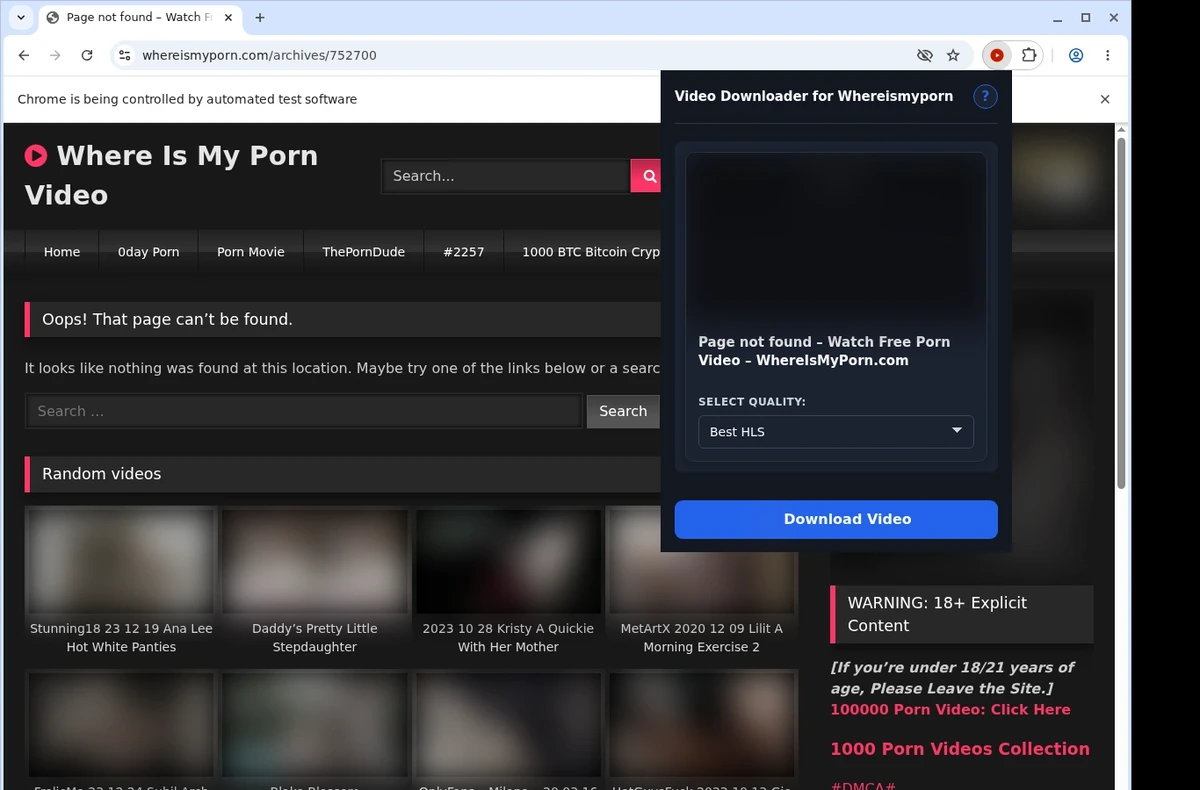The image size is (1200, 790).
Task: Click the red video downloader extension icon
Action: pyautogui.click(x=997, y=56)
